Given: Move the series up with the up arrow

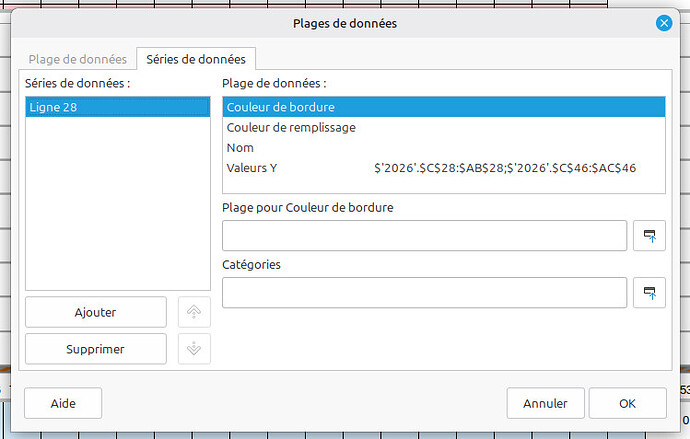Looking at the screenshot, I should point(194,312).
